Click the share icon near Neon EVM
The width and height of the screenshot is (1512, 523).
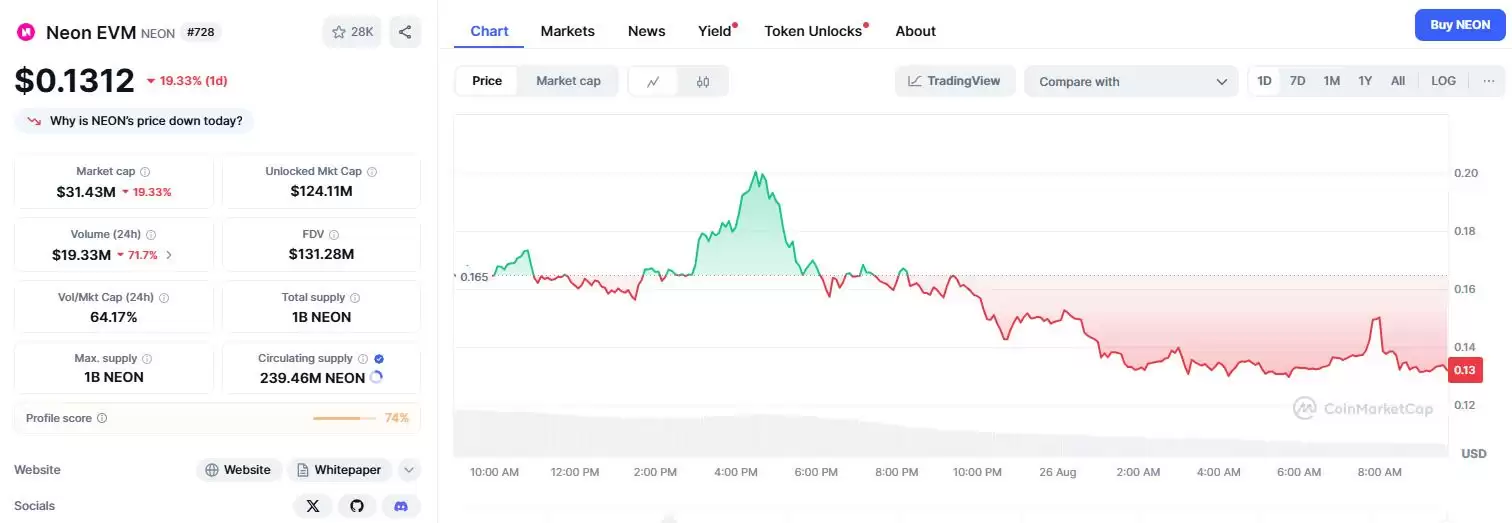(405, 32)
